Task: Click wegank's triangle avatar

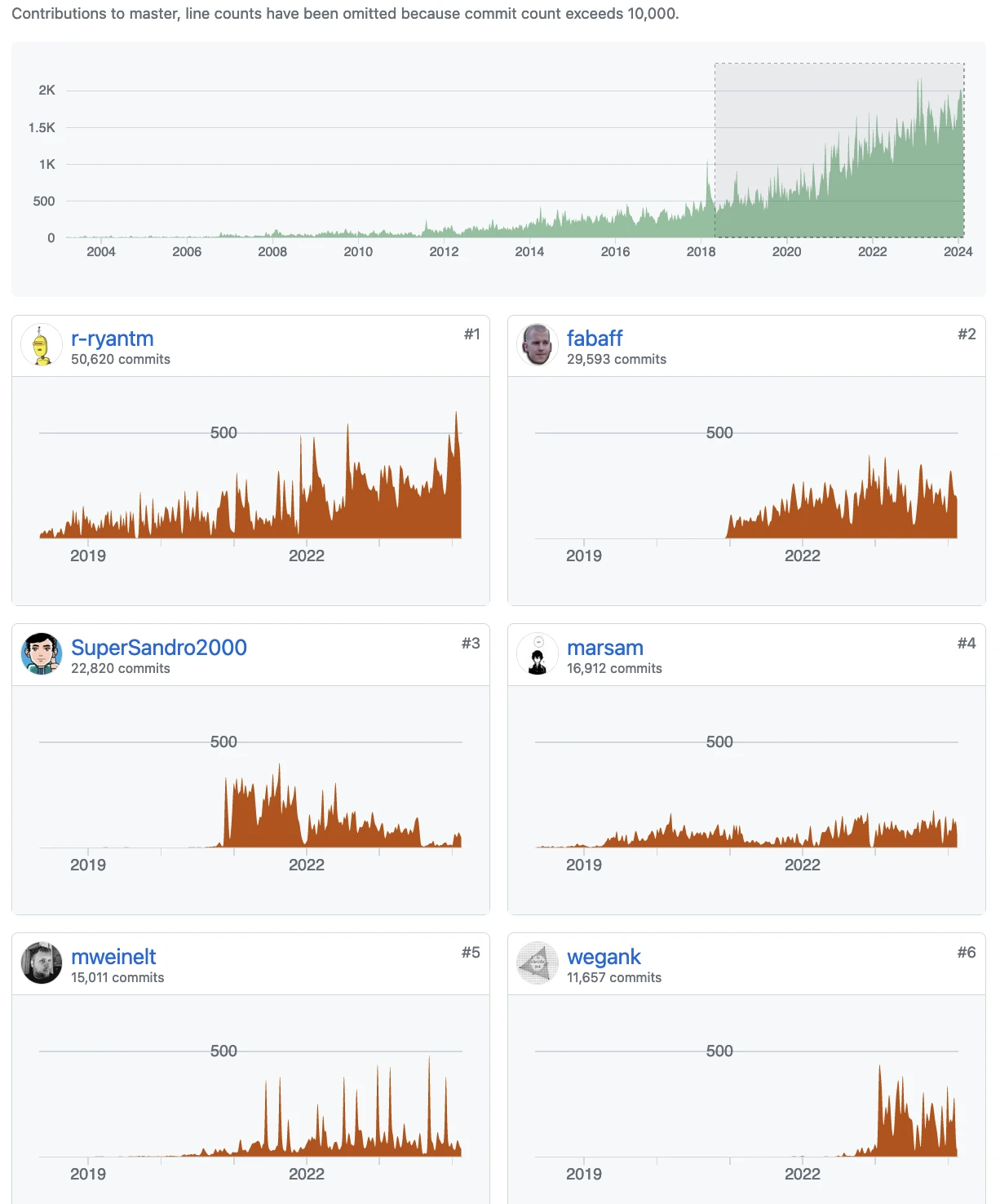Action: tap(537, 963)
